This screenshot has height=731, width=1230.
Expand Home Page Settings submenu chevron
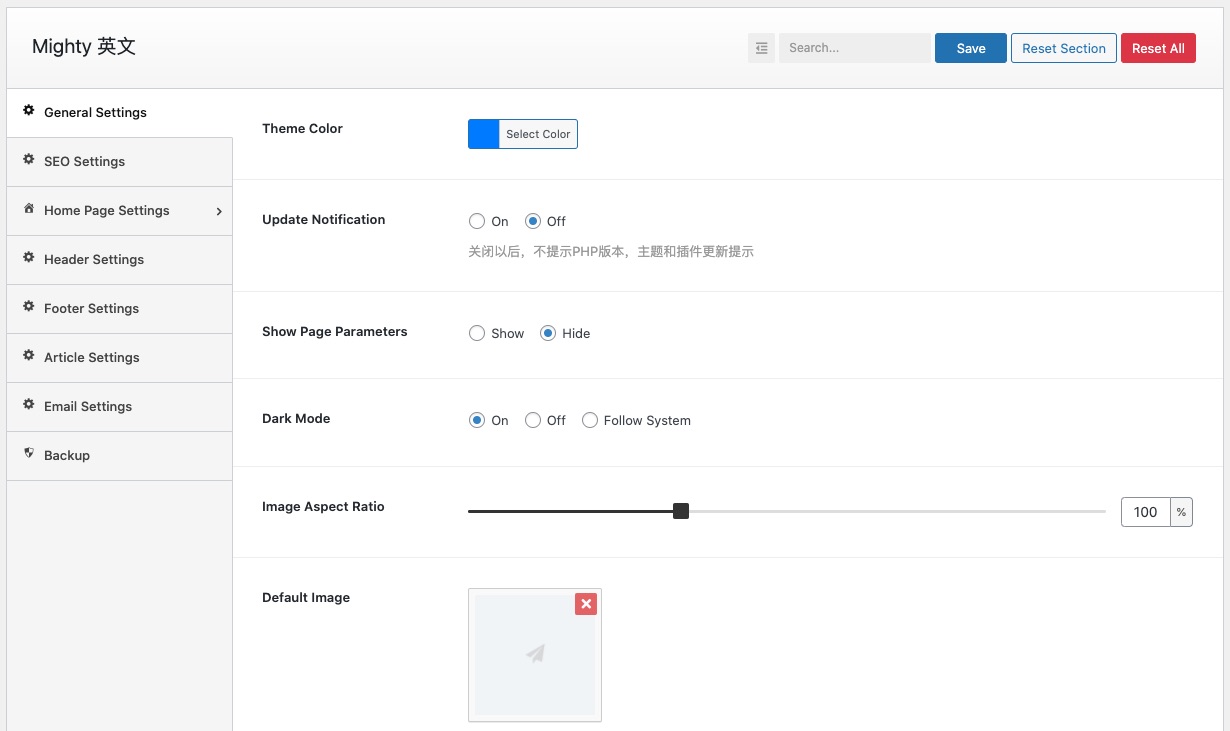(219, 211)
